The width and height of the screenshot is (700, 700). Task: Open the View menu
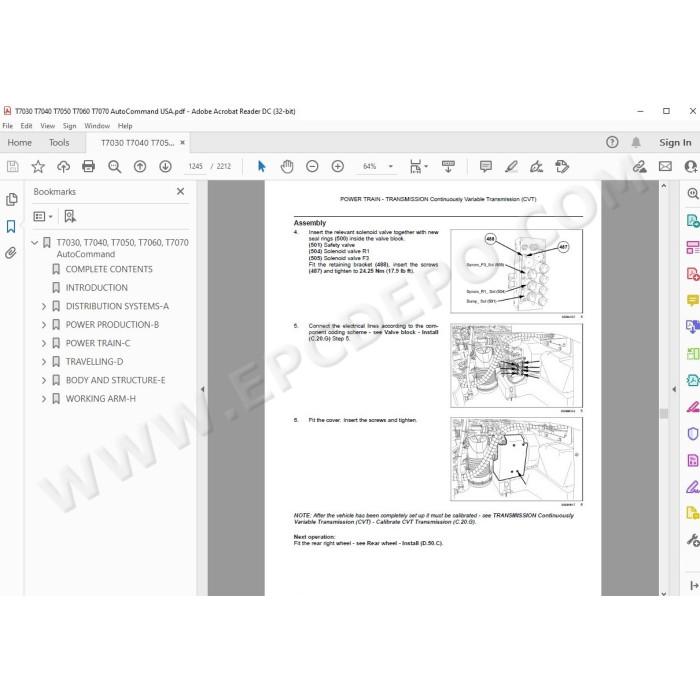(x=47, y=126)
